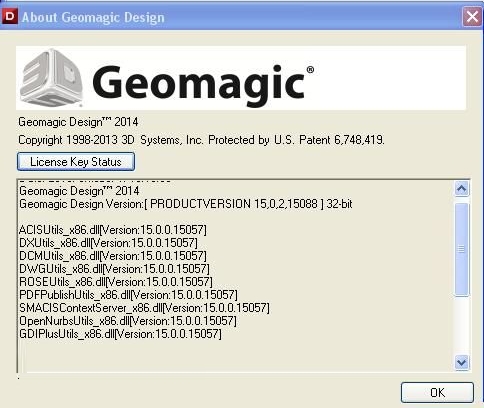This screenshot has height=408, width=484.
Task: Click the scroll up arrow in version list
Action: pyautogui.click(x=462, y=189)
